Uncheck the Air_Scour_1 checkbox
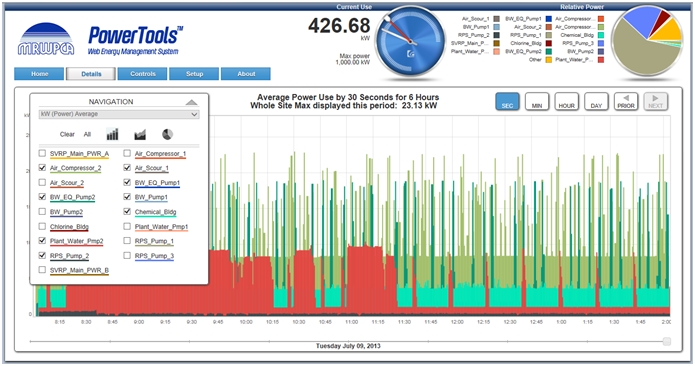Viewport: 695px width, 366px height. tap(127, 168)
